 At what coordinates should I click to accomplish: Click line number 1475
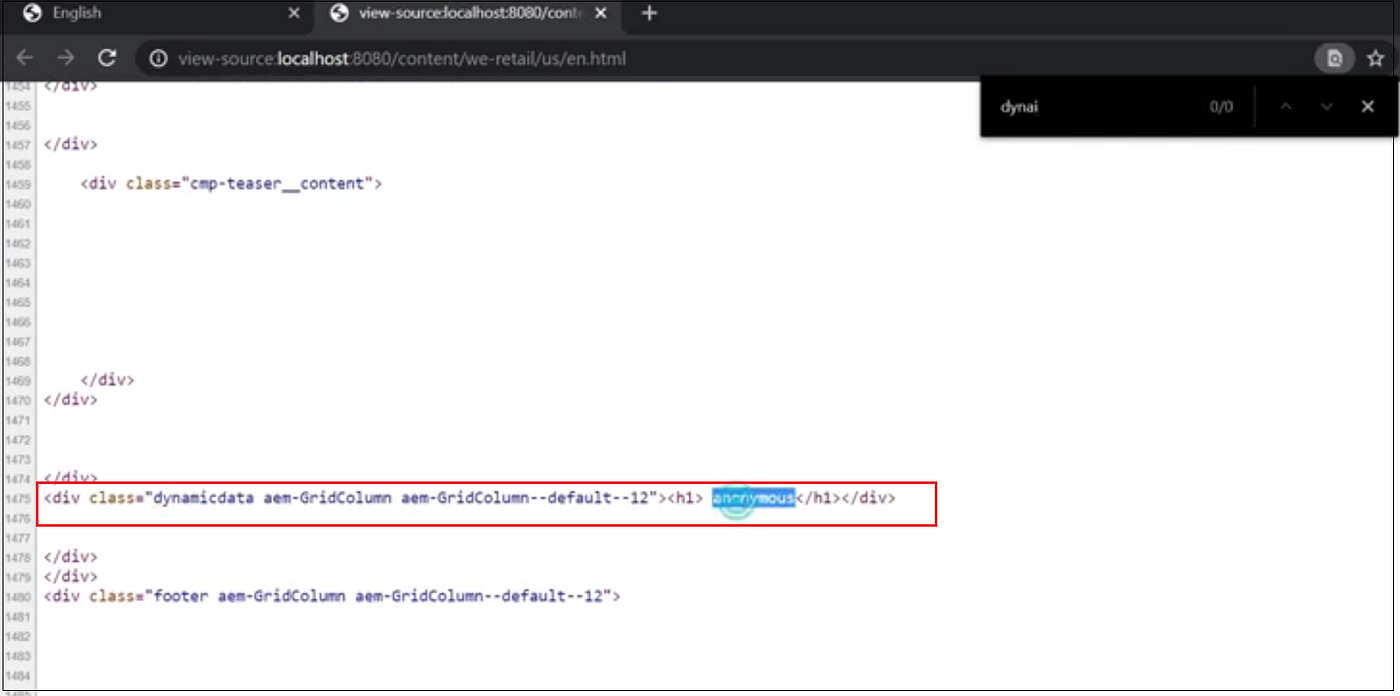coord(18,498)
